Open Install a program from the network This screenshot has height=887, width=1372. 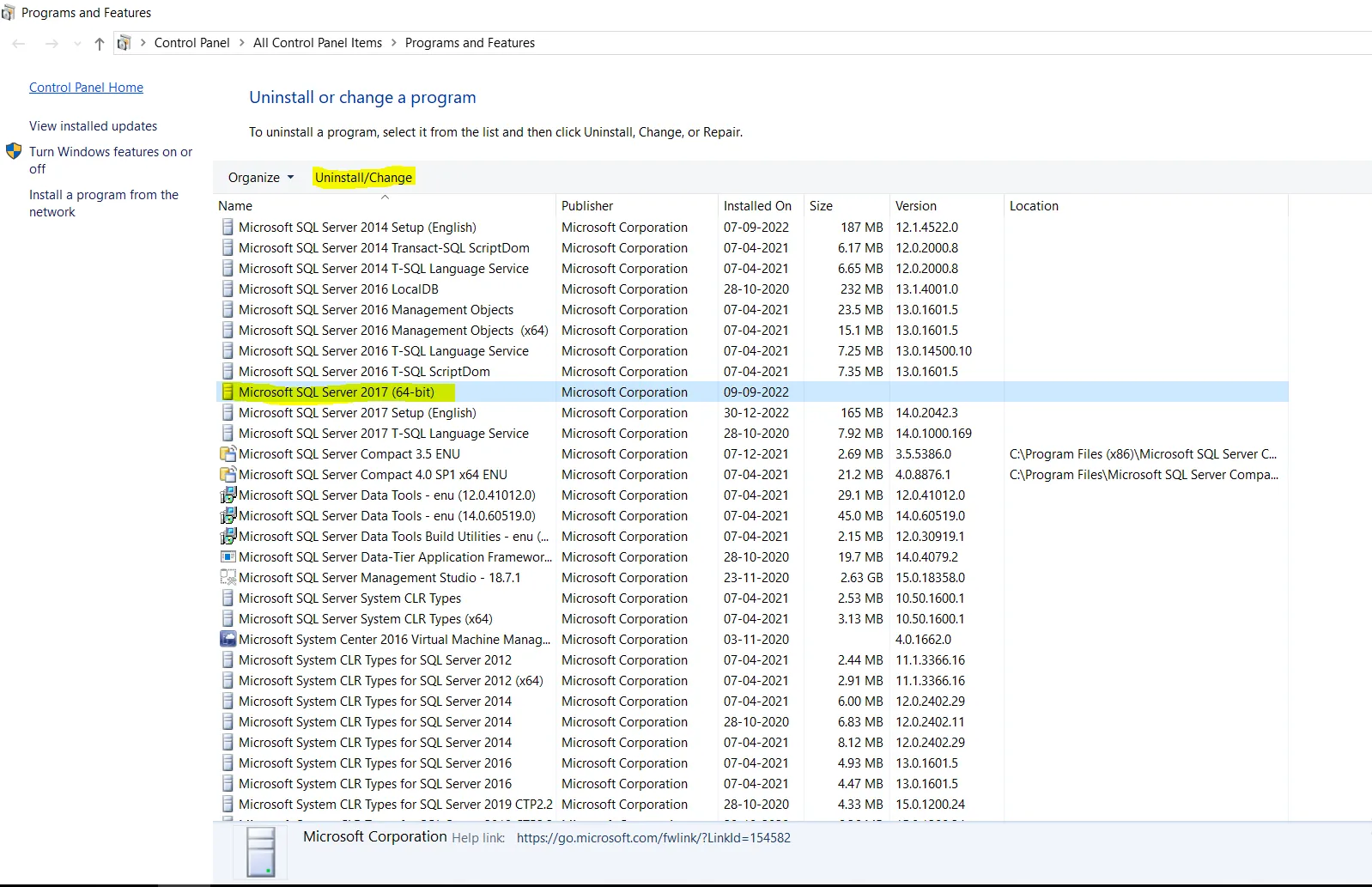click(104, 204)
